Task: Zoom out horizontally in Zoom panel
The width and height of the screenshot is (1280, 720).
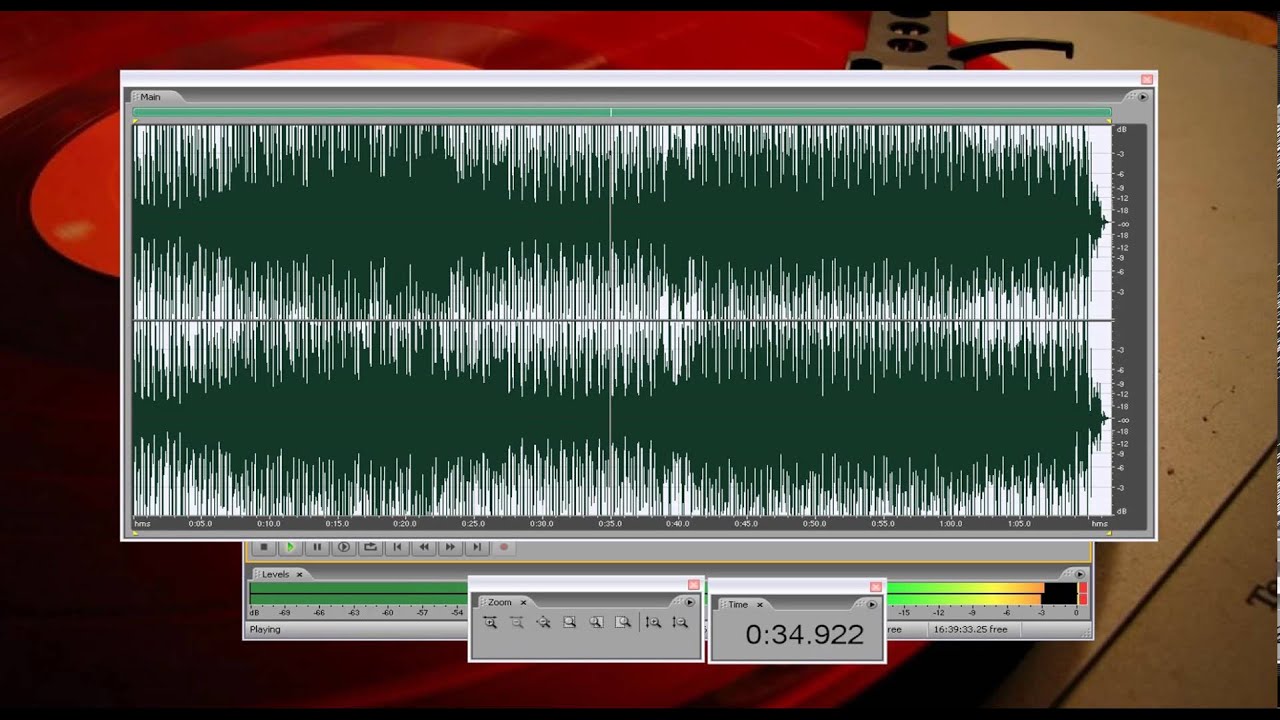Action: pyautogui.click(x=517, y=622)
